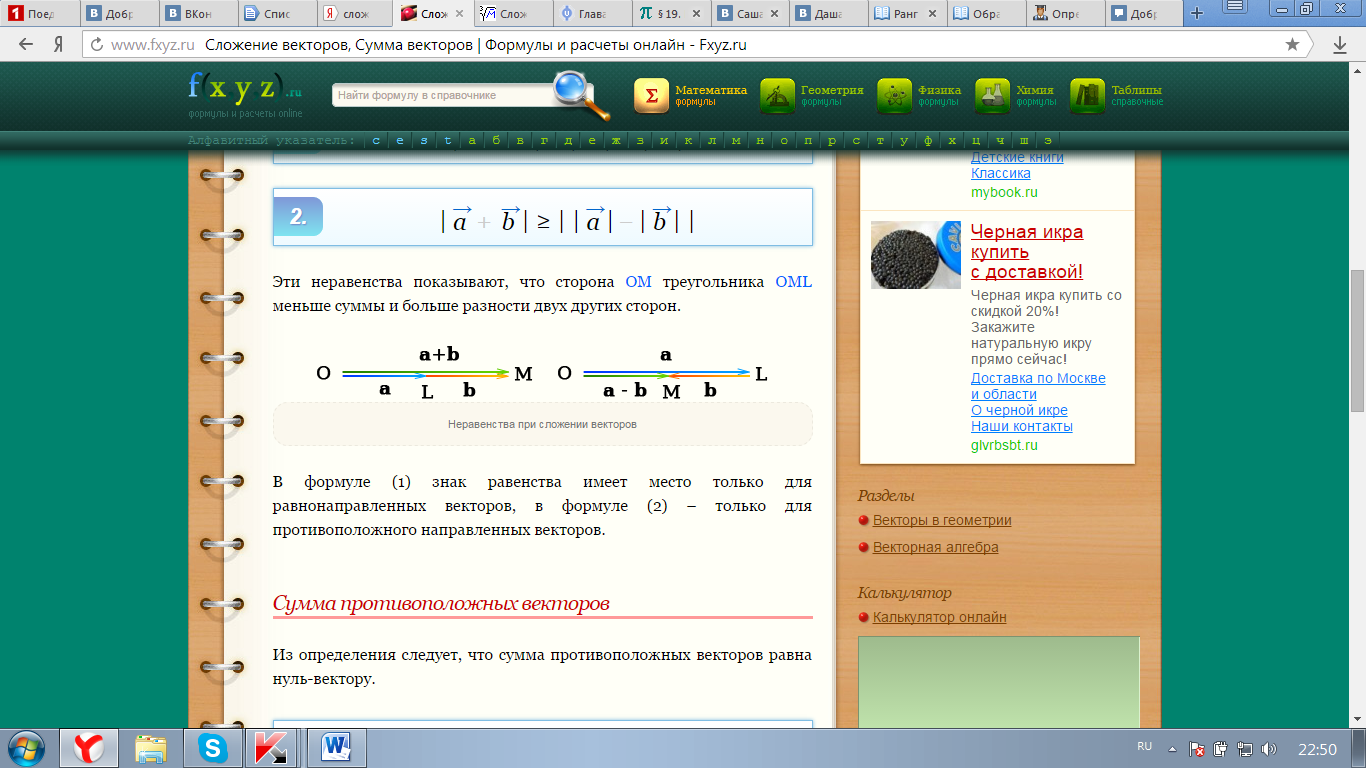Click the blue OM link in text
1366x768 pixels.
(638, 282)
